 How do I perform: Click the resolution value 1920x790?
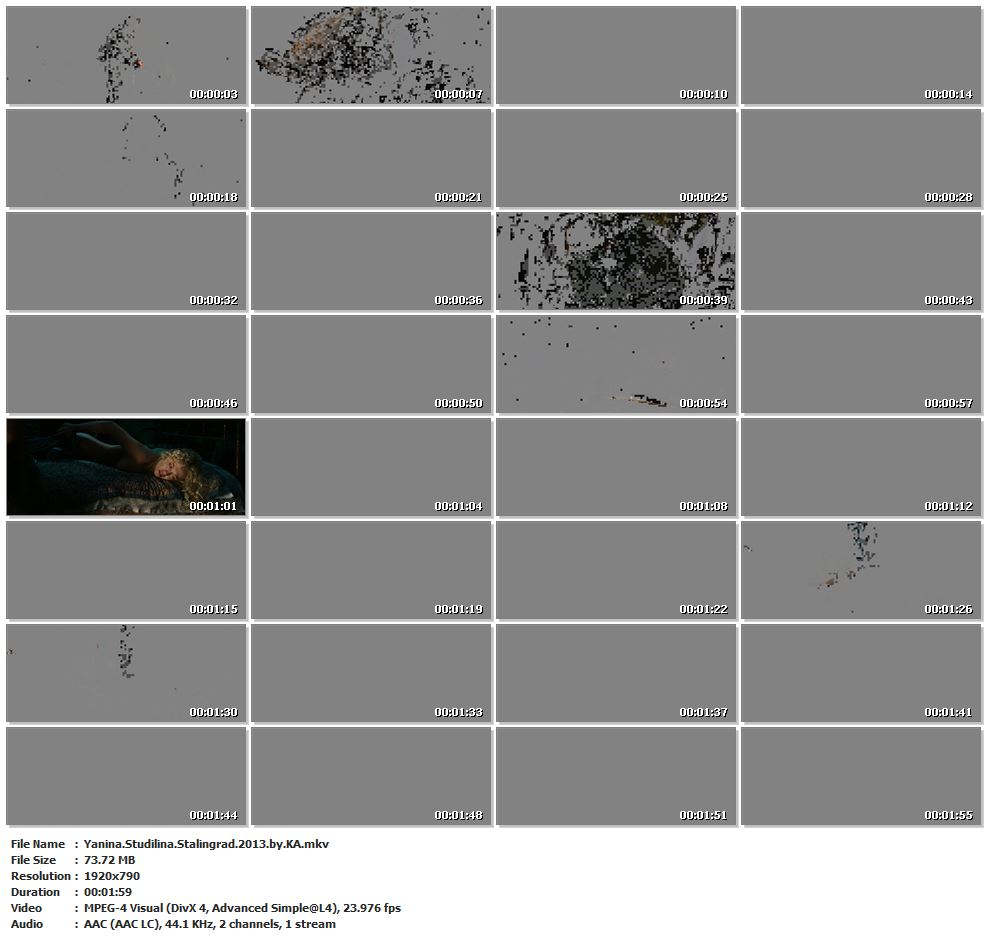pyautogui.click(x=112, y=876)
